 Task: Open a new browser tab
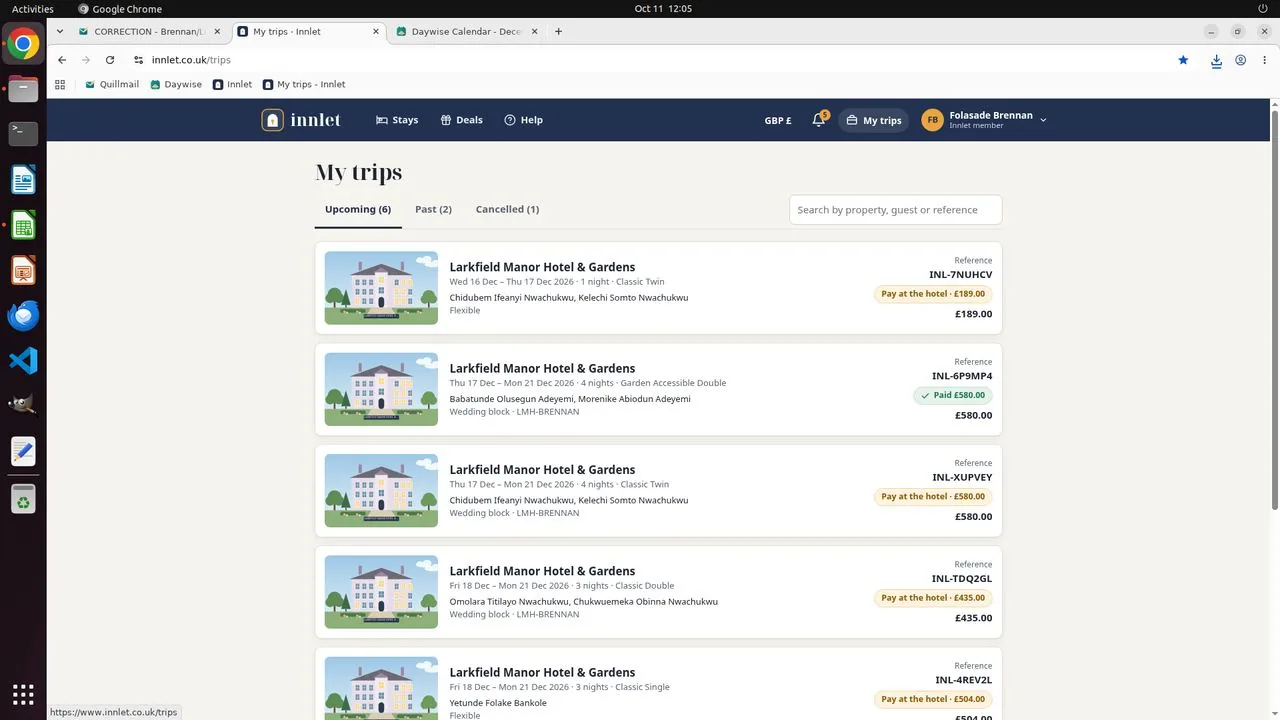(x=558, y=31)
